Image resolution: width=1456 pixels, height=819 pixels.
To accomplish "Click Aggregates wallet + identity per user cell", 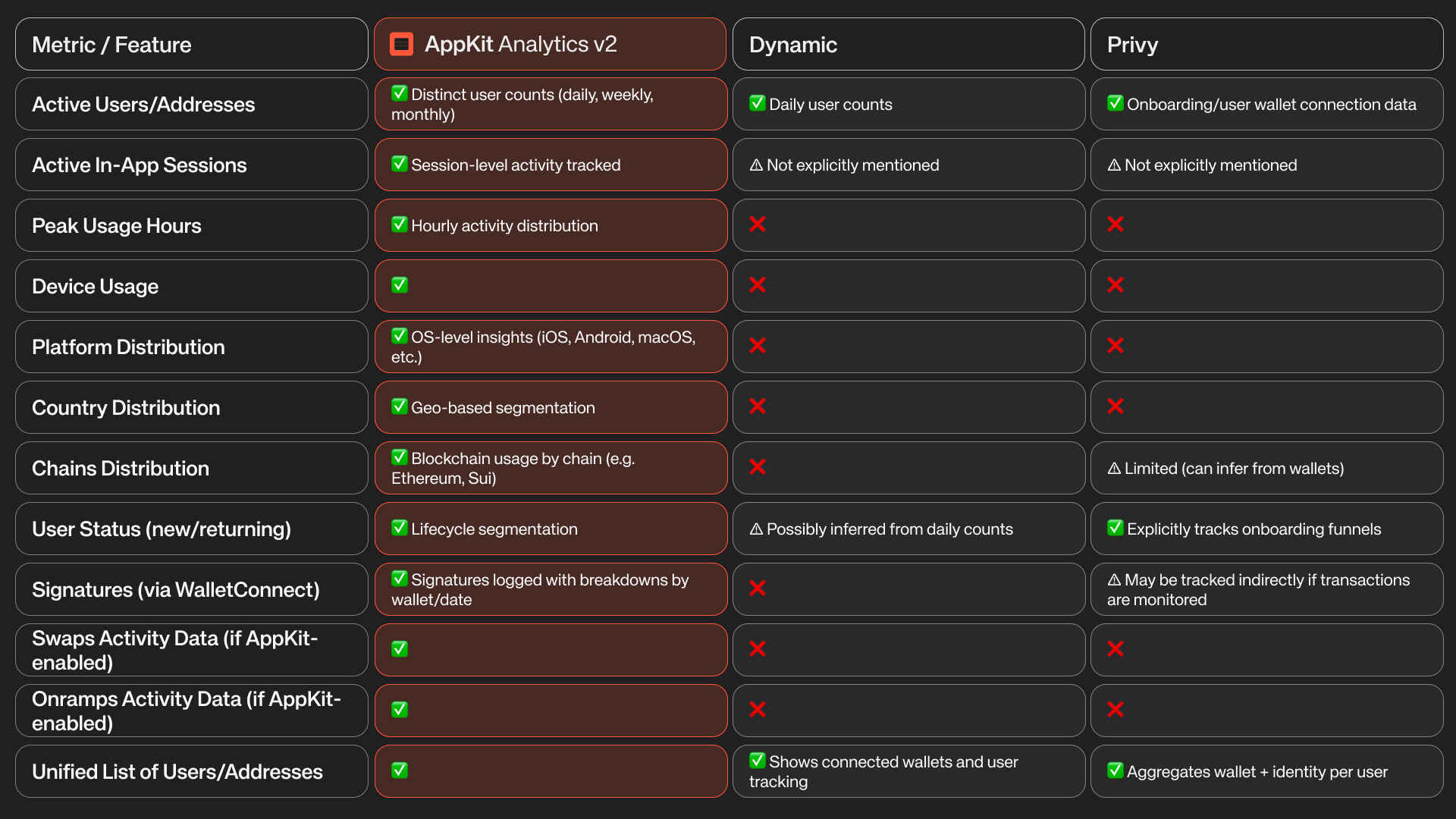I will (1266, 772).
